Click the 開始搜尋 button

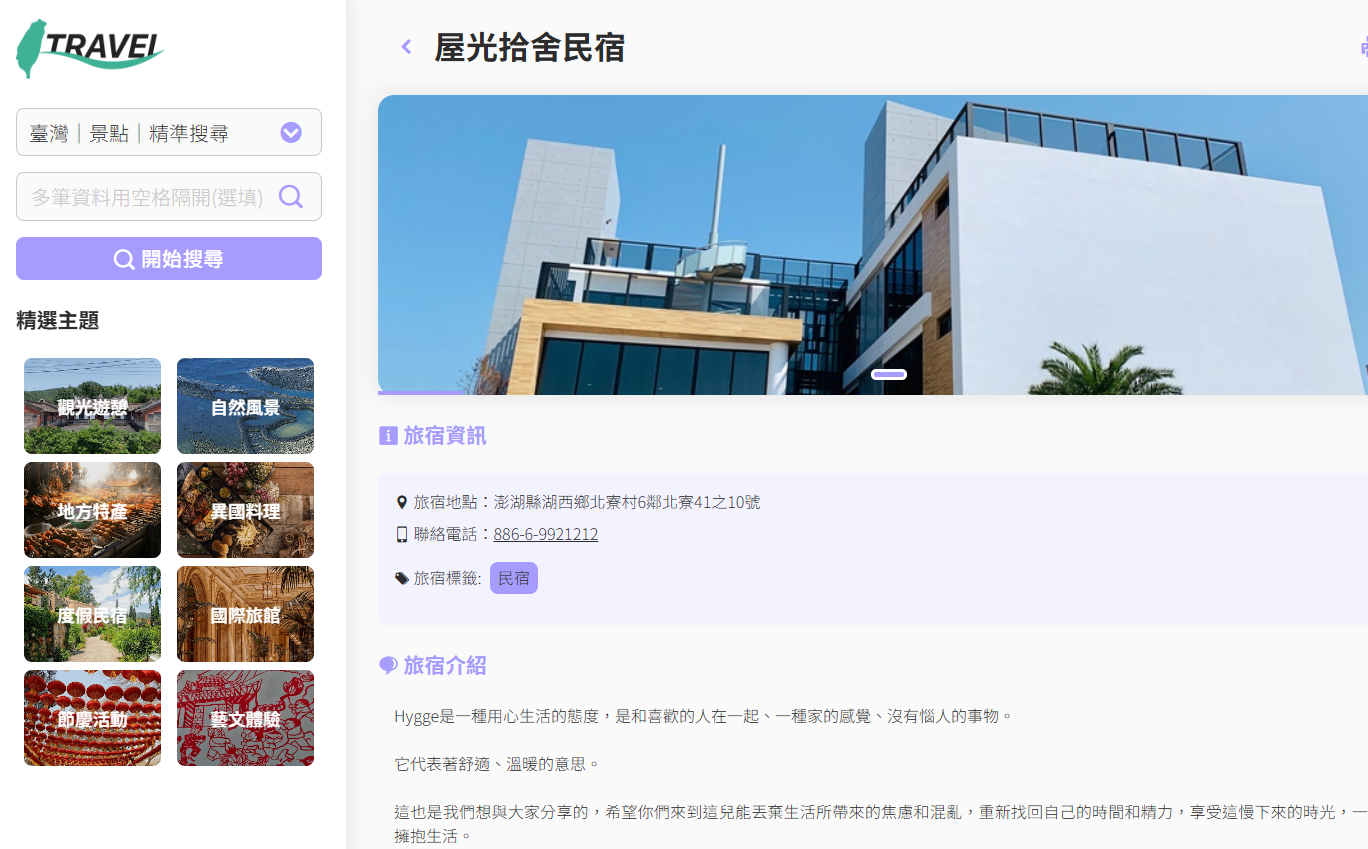169,259
